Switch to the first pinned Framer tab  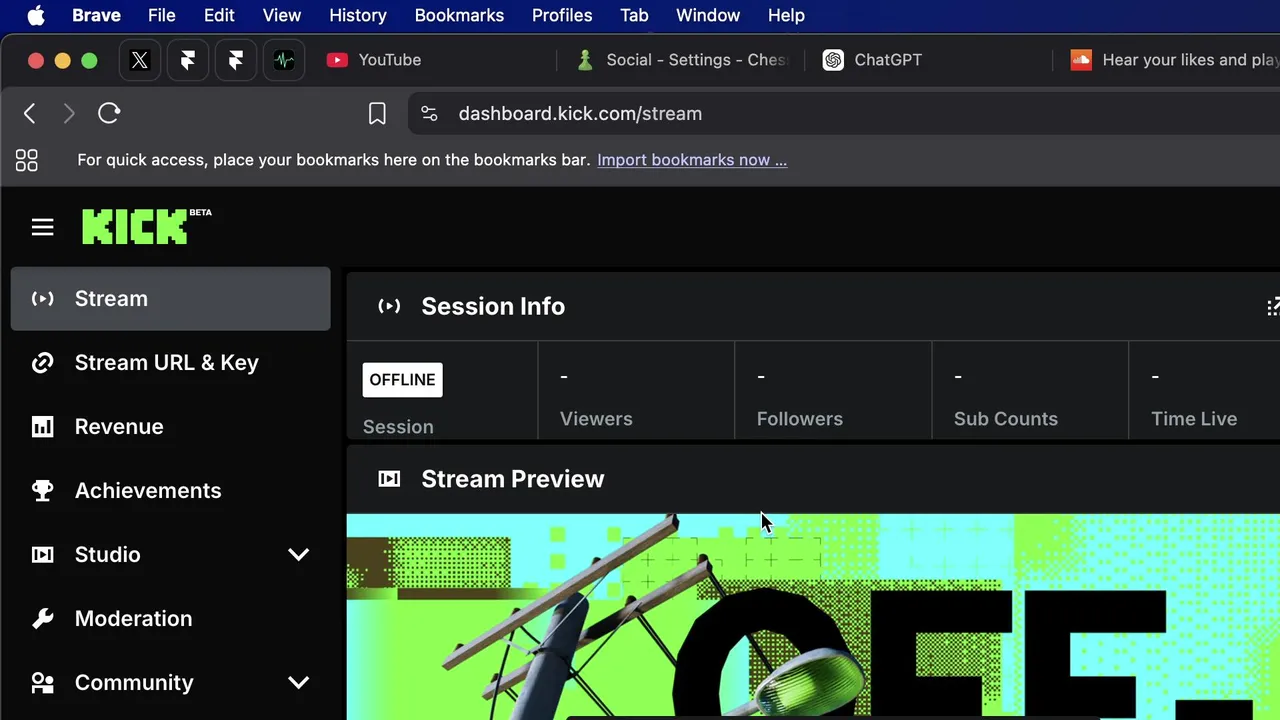click(x=188, y=60)
